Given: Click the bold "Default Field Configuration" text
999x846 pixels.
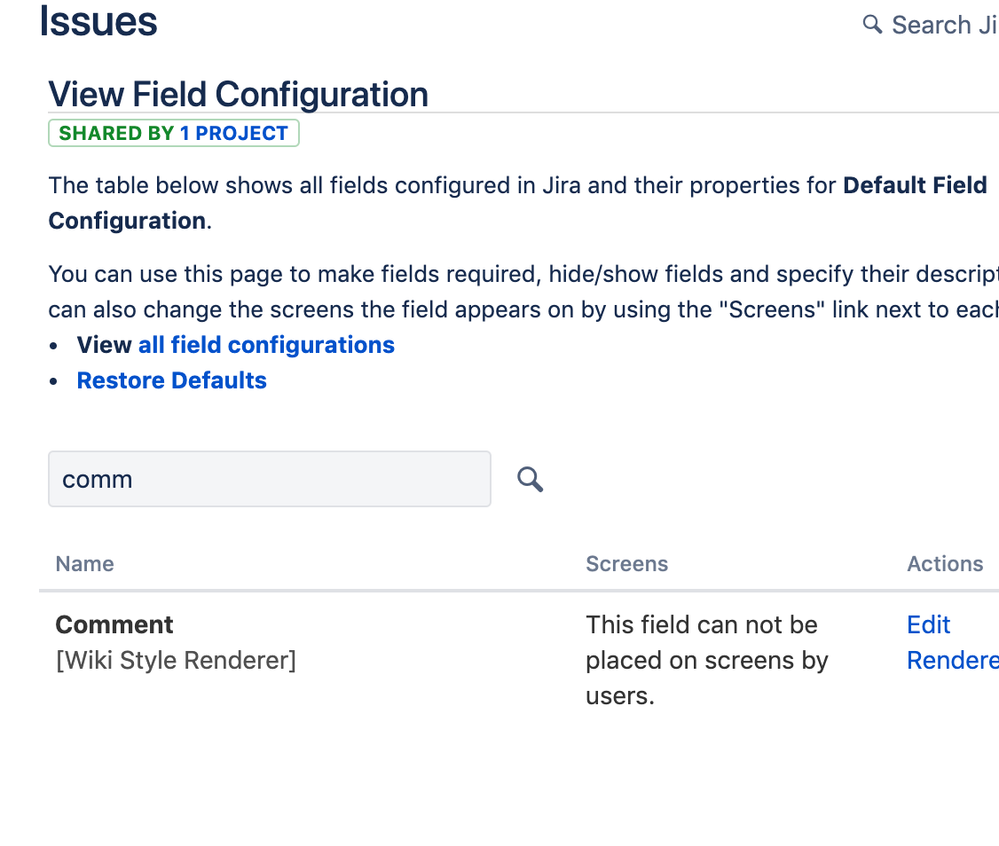Looking at the screenshot, I should (x=915, y=185).
